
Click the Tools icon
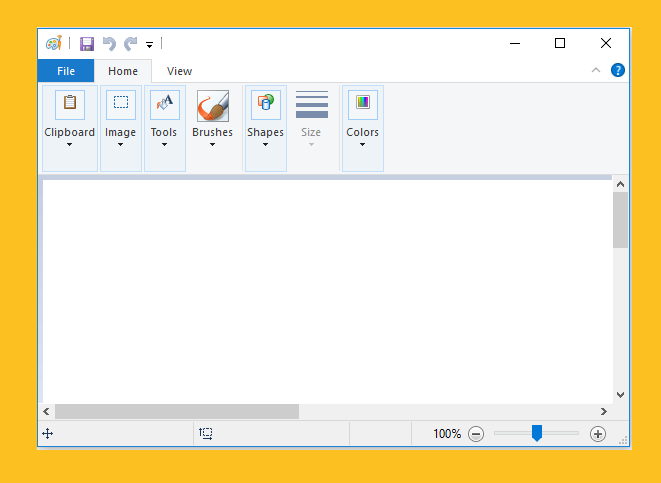pyautogui.click(x=165, y=104)
